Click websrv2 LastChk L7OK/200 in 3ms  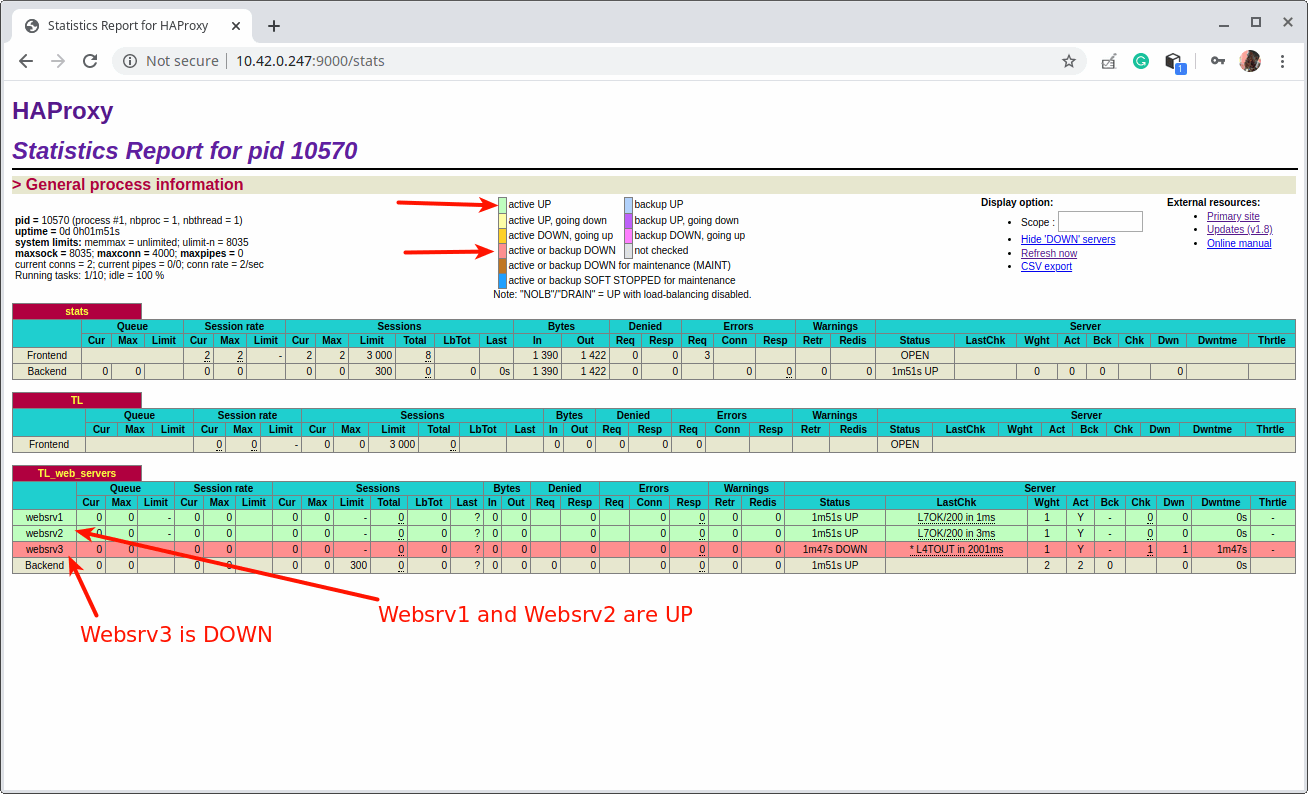click(956, 534)
